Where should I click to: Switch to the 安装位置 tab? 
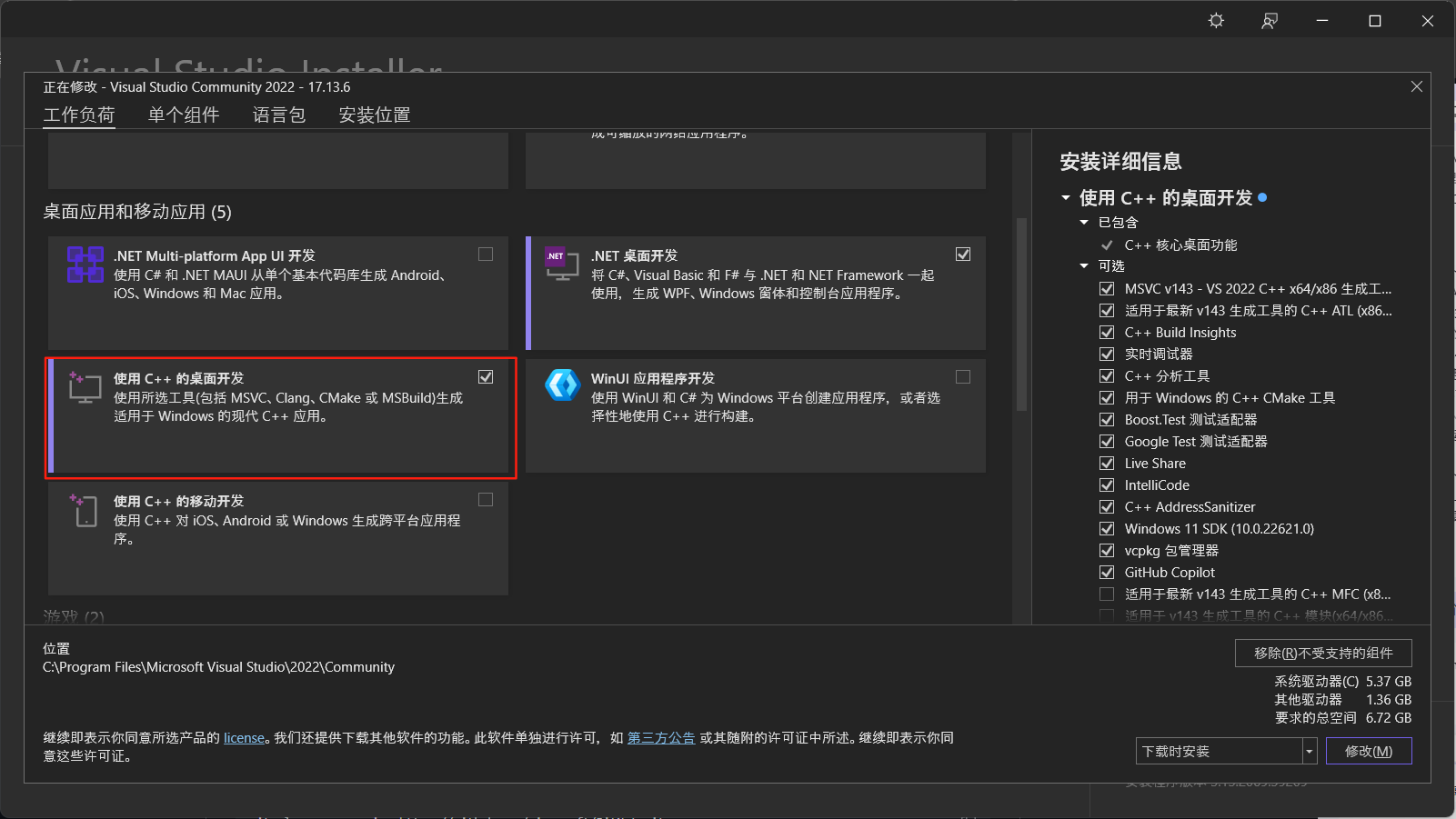[x=375, y=115]
